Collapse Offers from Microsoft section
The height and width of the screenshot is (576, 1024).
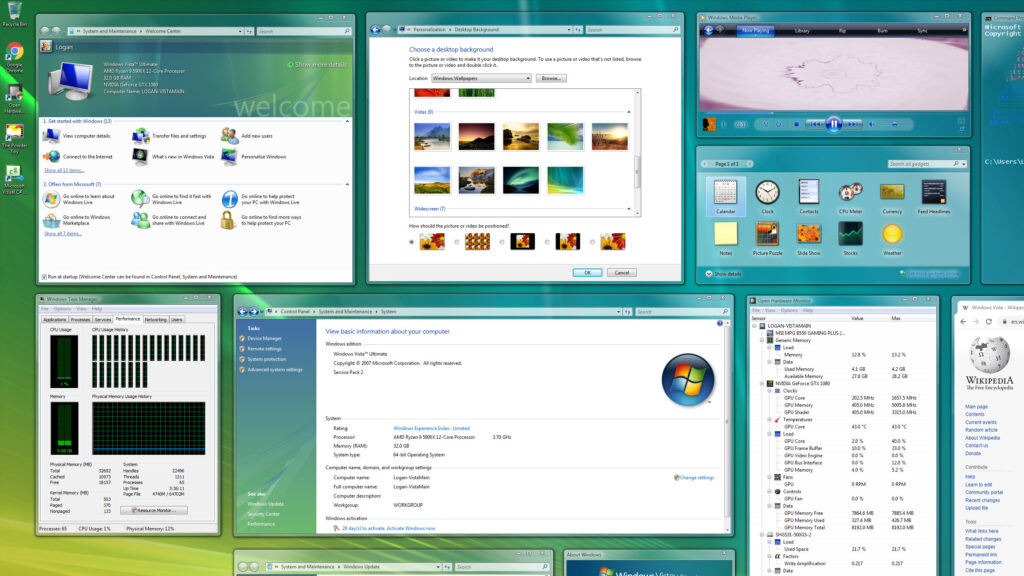click(347, 184)
